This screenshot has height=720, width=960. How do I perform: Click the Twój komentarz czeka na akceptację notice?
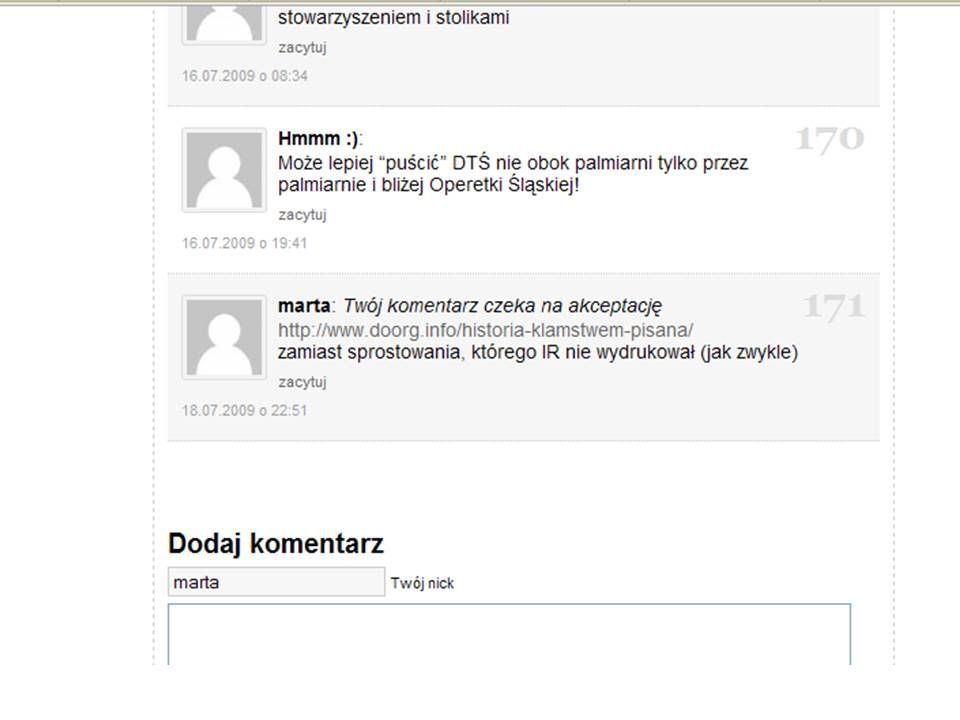coord(503,306)
